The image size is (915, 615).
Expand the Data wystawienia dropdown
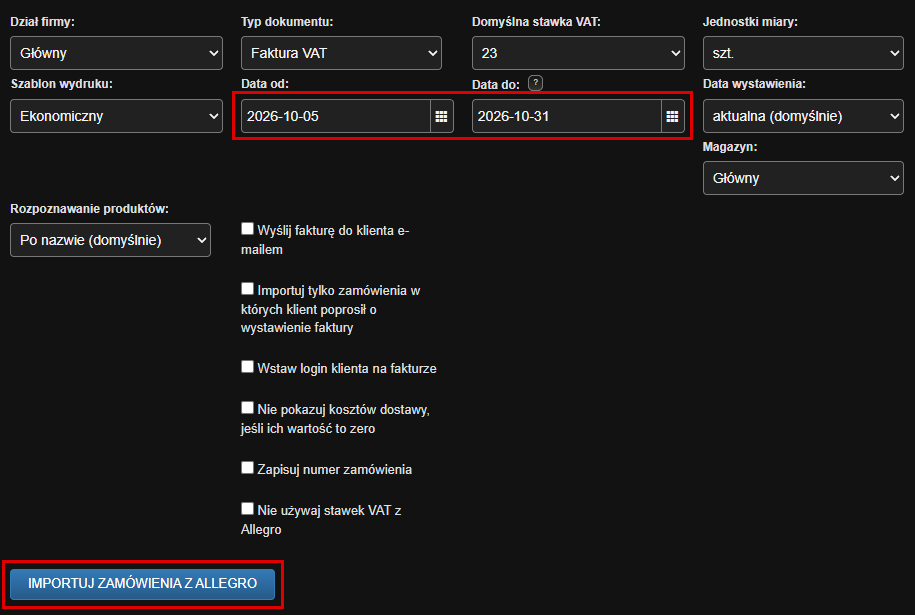click(803, 116)
